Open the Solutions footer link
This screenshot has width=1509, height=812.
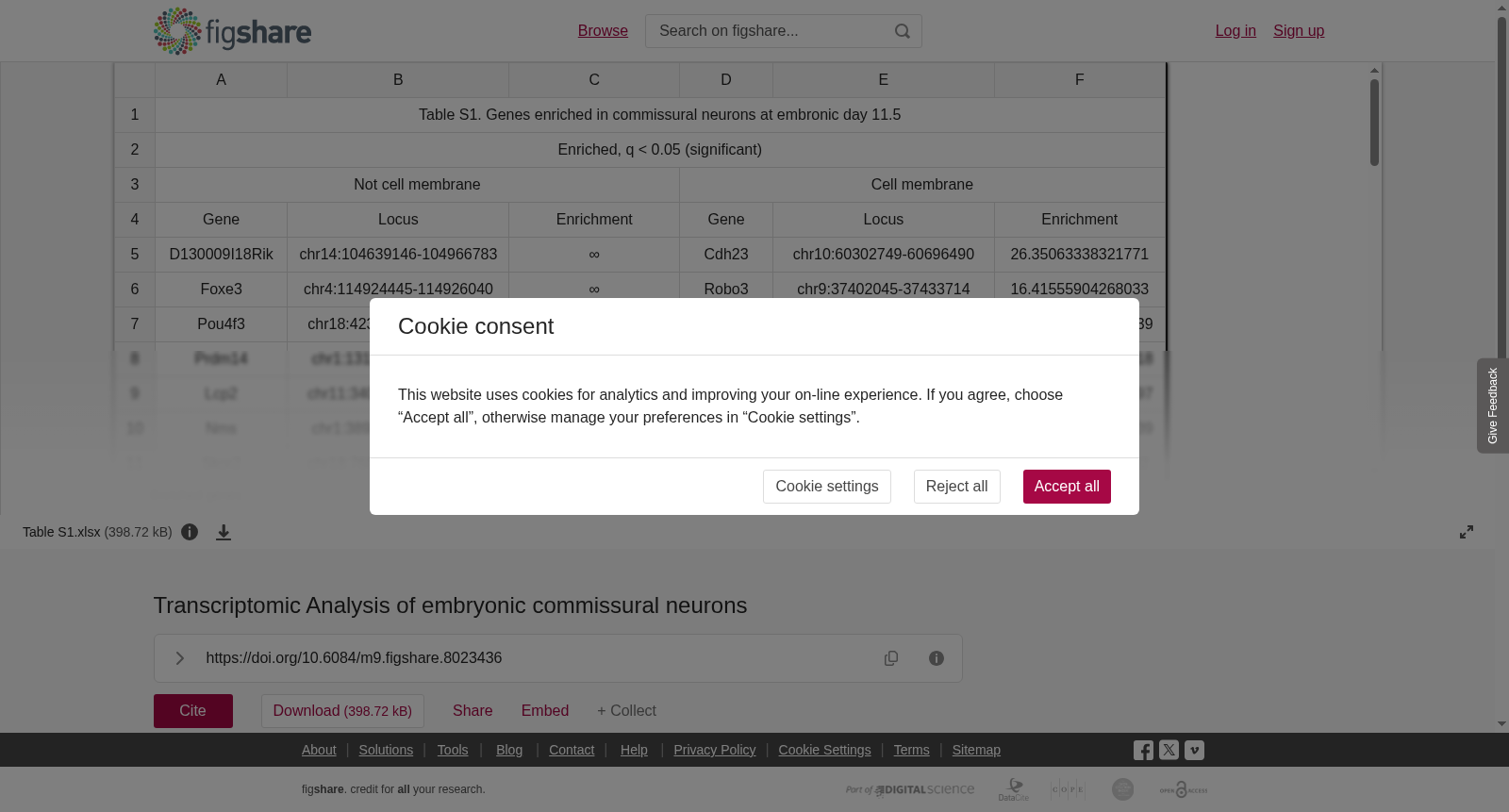(386, 750)
